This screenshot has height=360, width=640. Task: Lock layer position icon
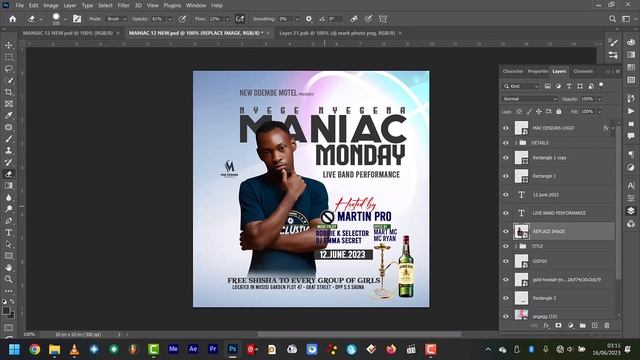pos(539,111)
